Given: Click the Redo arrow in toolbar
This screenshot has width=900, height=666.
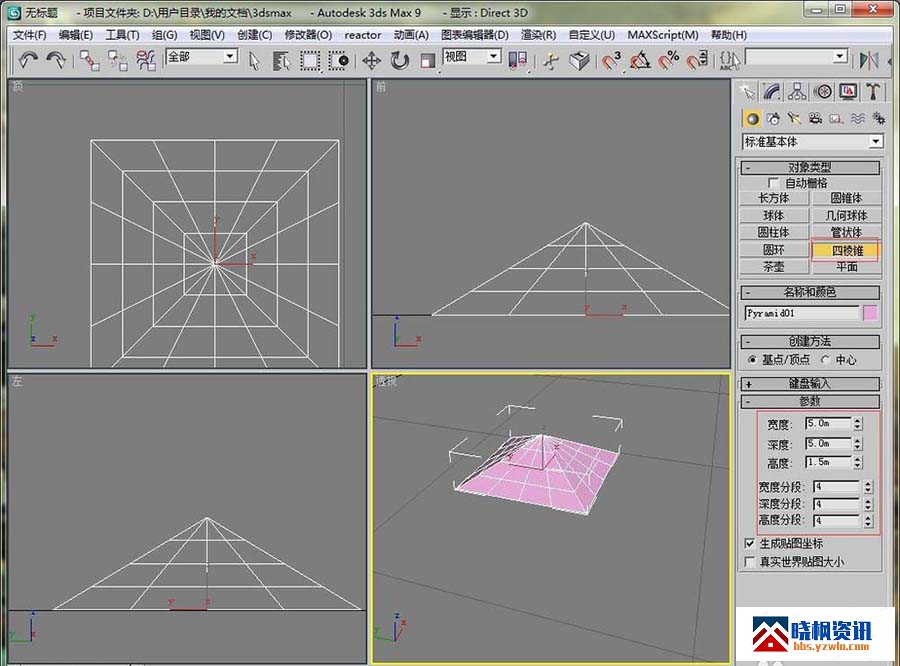Looking at the screenshot, I should pos(56,60).
